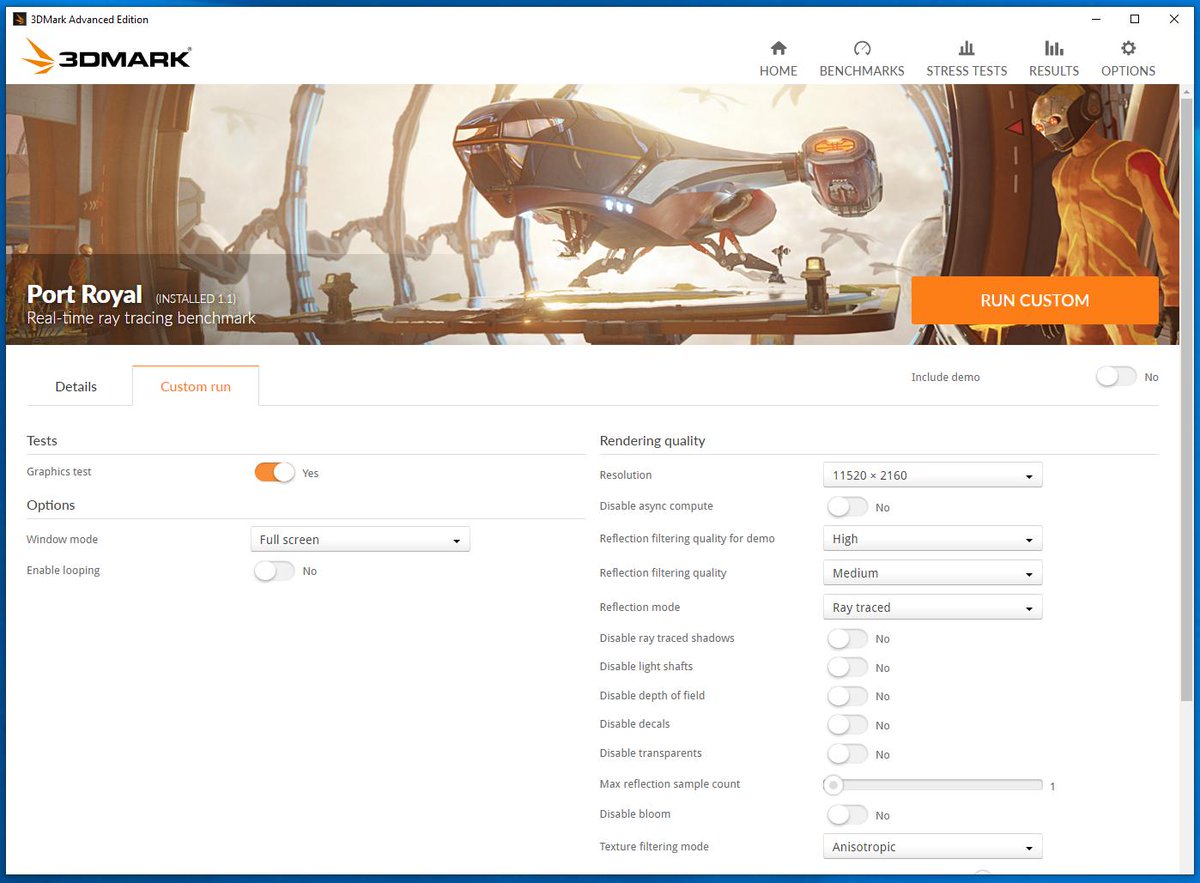The image size is (1200, 883).
Task: Open the BENCHMARKS gauge icon
Action: pos(862,49)
